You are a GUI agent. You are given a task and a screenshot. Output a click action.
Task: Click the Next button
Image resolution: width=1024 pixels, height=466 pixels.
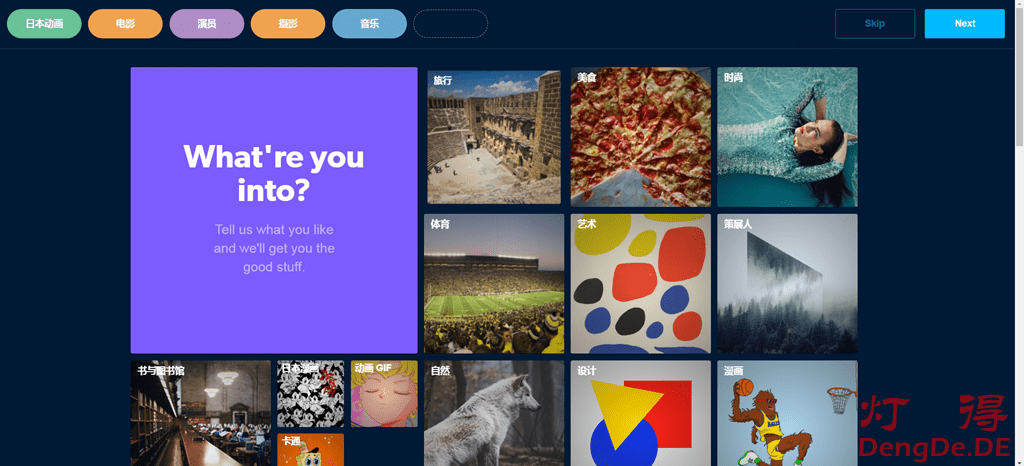pyautogui.click(x=964, y=23)
